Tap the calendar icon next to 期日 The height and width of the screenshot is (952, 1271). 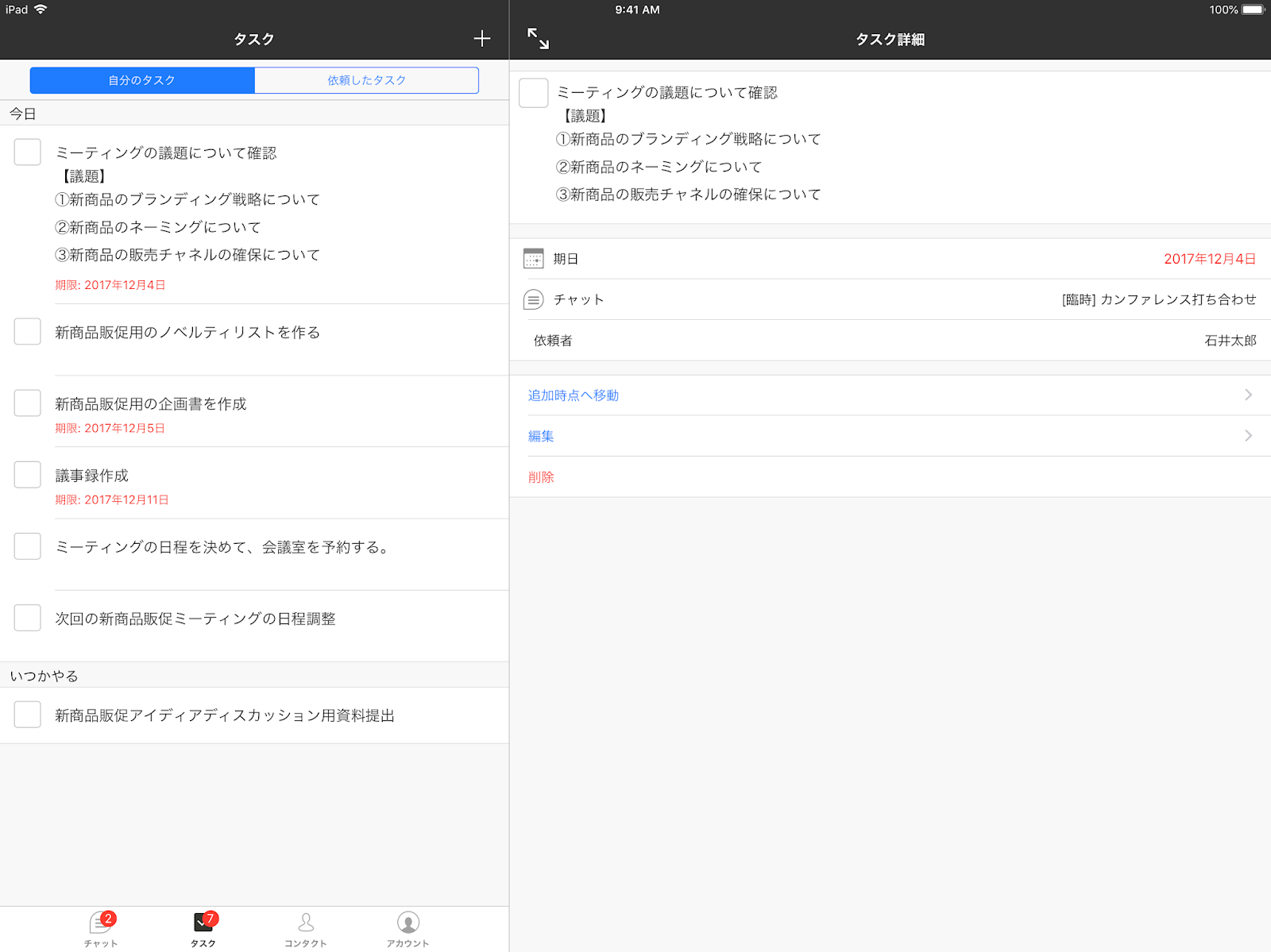point(533,258)
